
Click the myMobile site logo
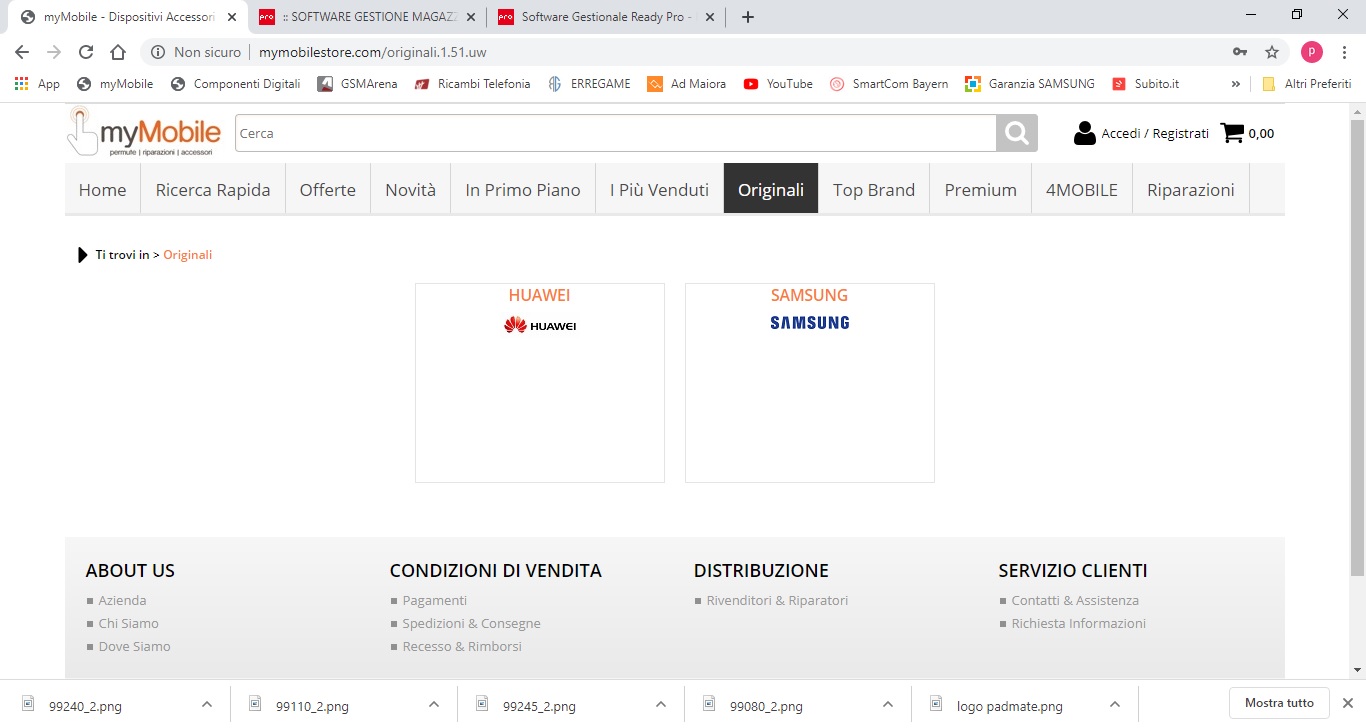coord(144,132)
